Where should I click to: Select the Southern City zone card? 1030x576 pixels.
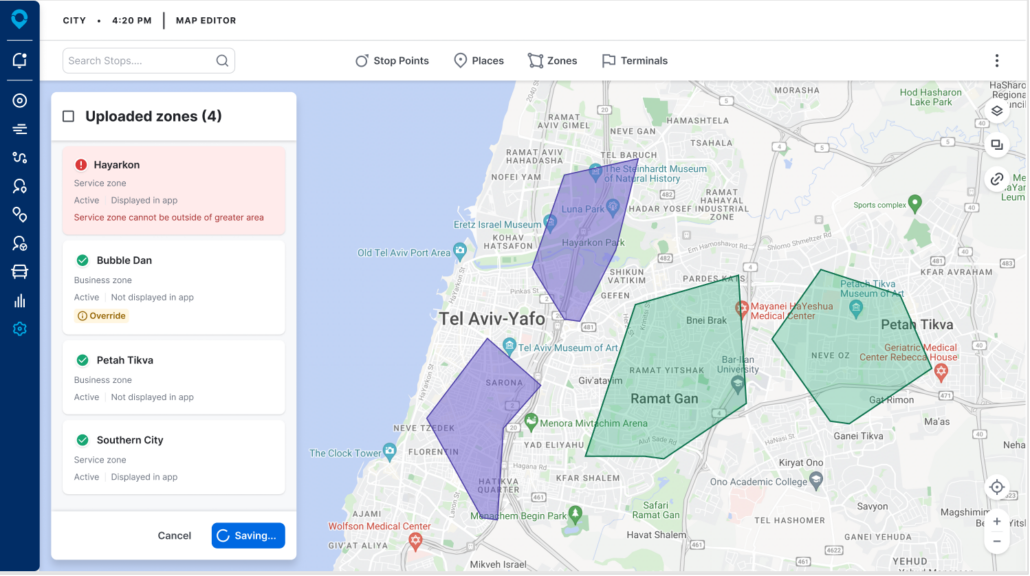174,457
